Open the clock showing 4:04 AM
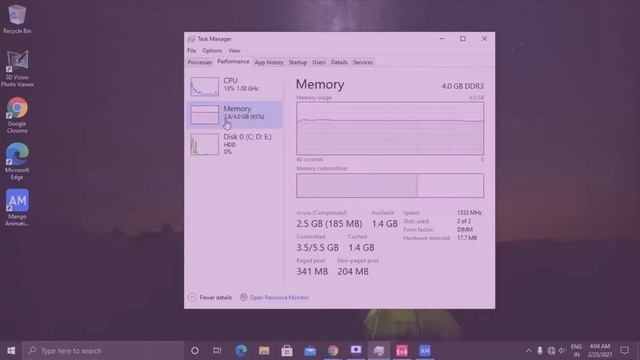This screenshot has height=360, width=640. [x=600, y=351]
